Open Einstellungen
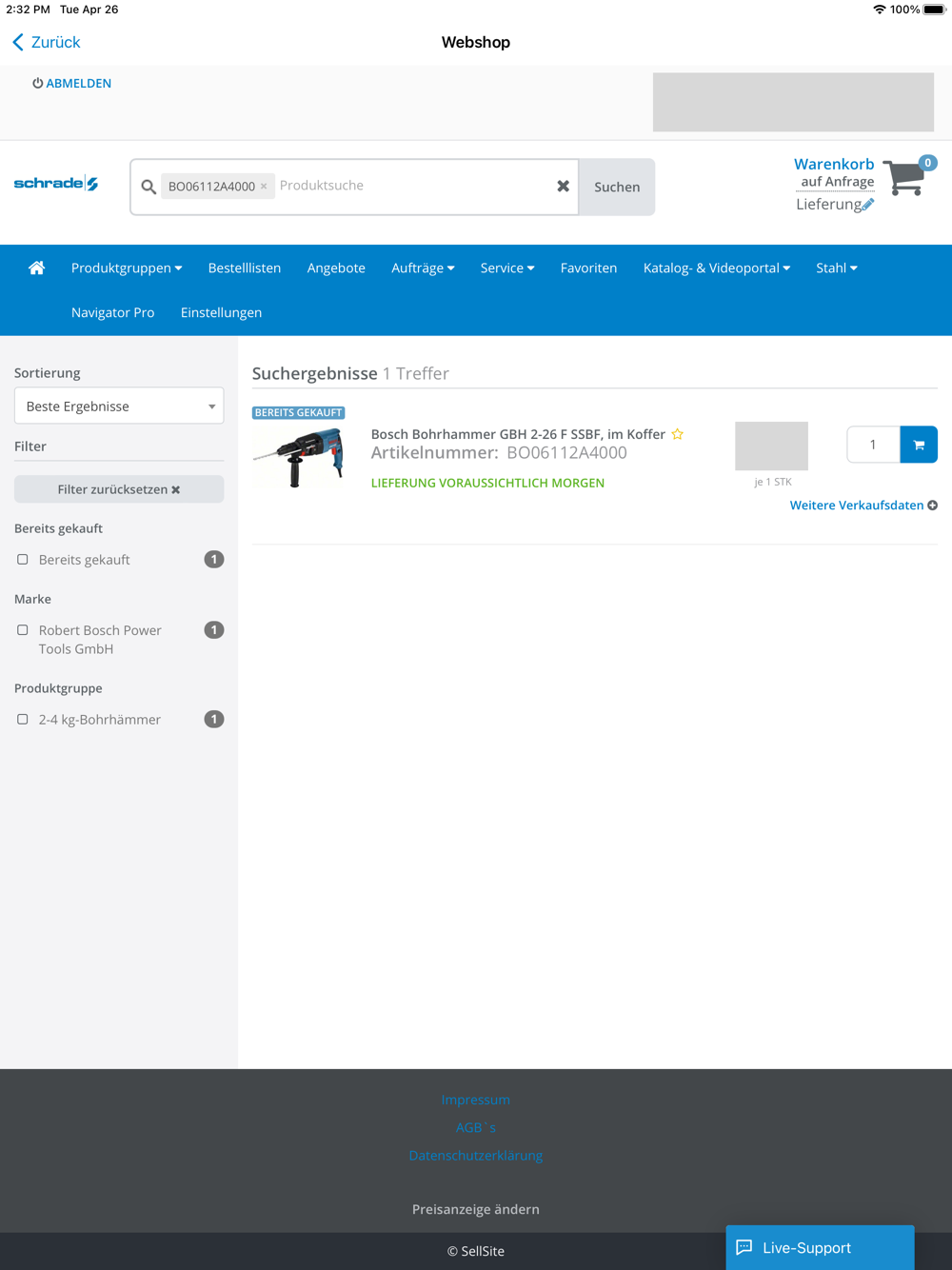 [x=221, y=312]
